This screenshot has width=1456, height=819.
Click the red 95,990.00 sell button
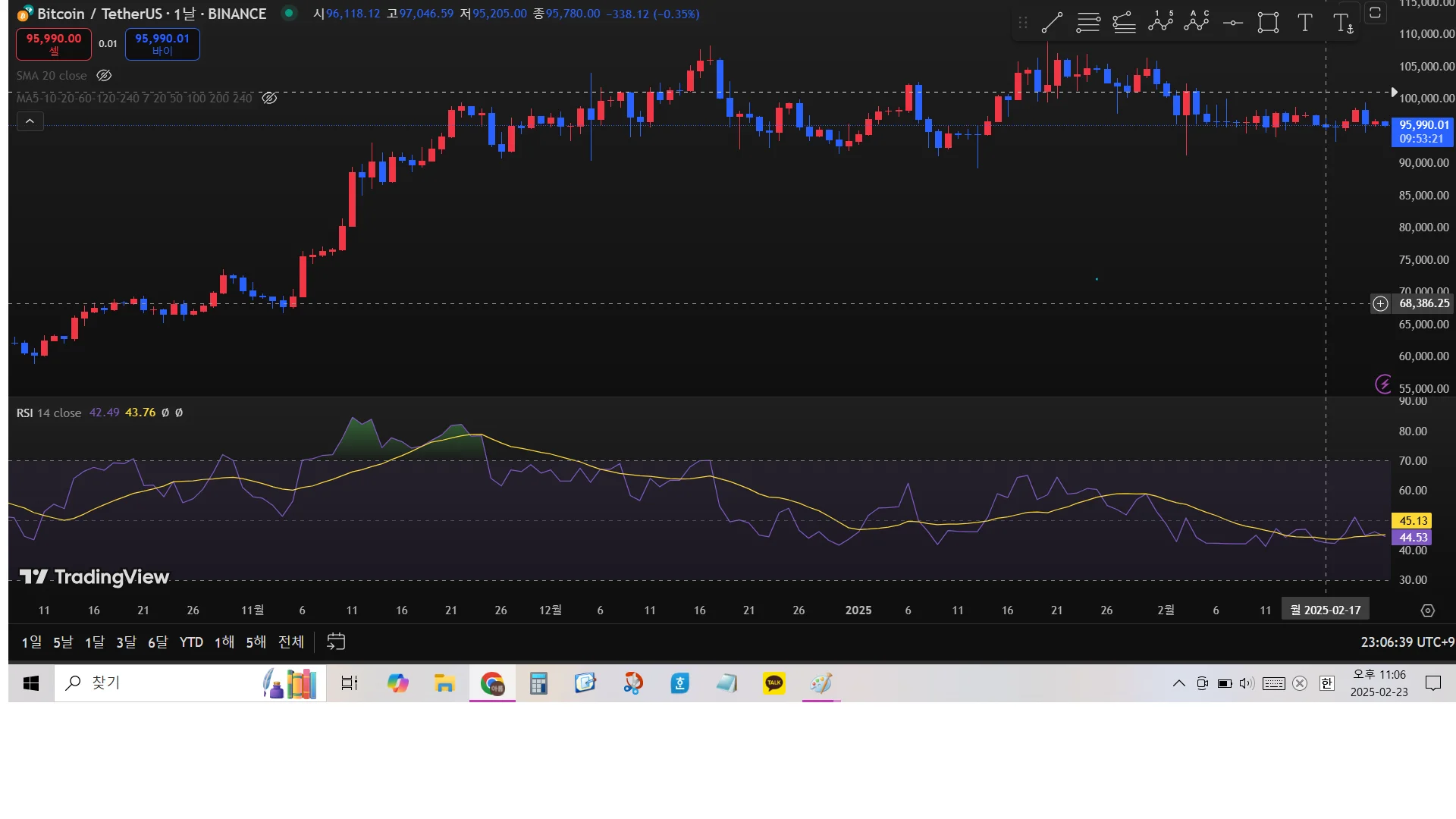point(54,44)
